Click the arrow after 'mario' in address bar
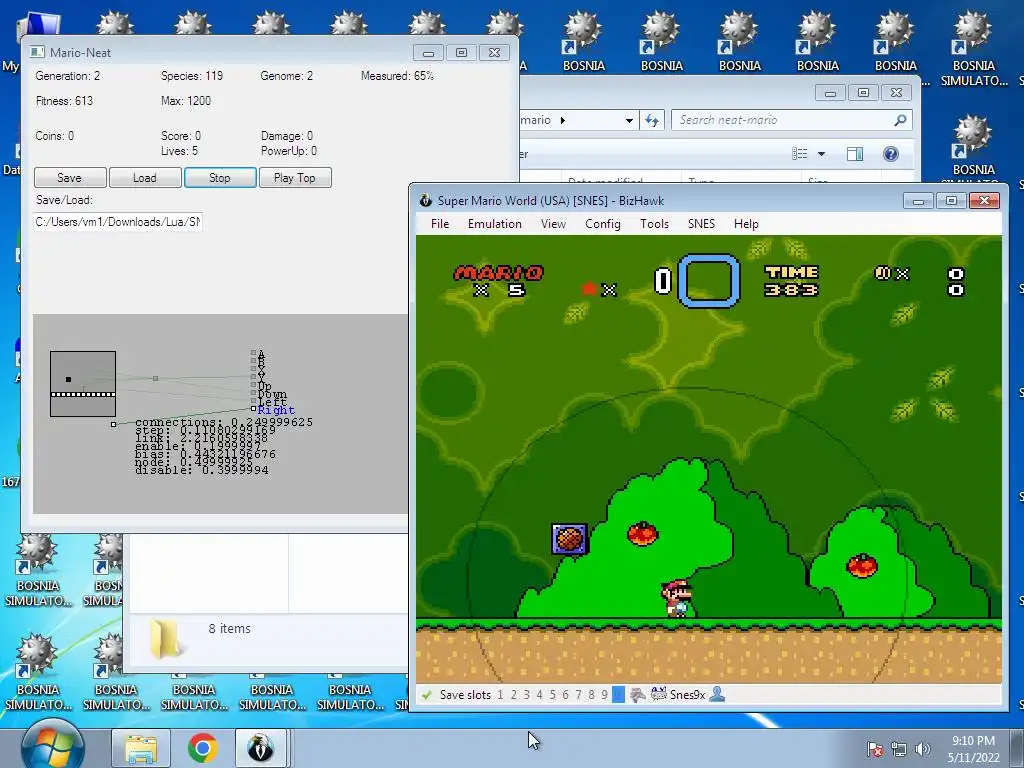 (x=563, y=120)
